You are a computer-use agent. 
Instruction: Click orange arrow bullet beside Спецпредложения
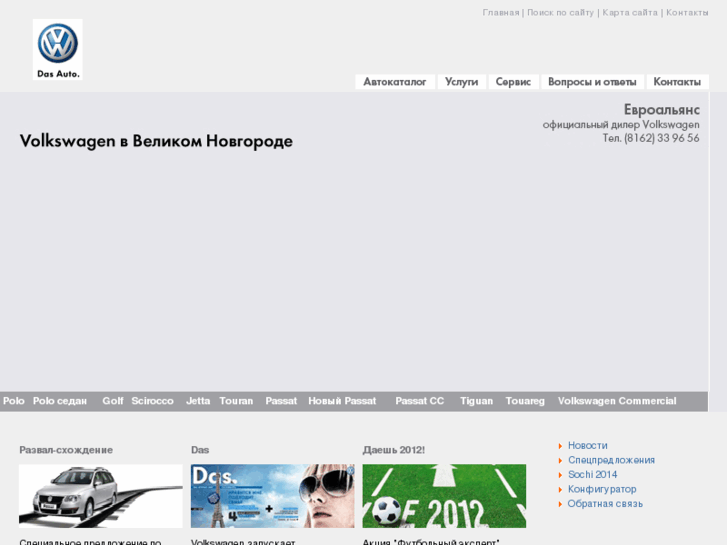(560, 461)
